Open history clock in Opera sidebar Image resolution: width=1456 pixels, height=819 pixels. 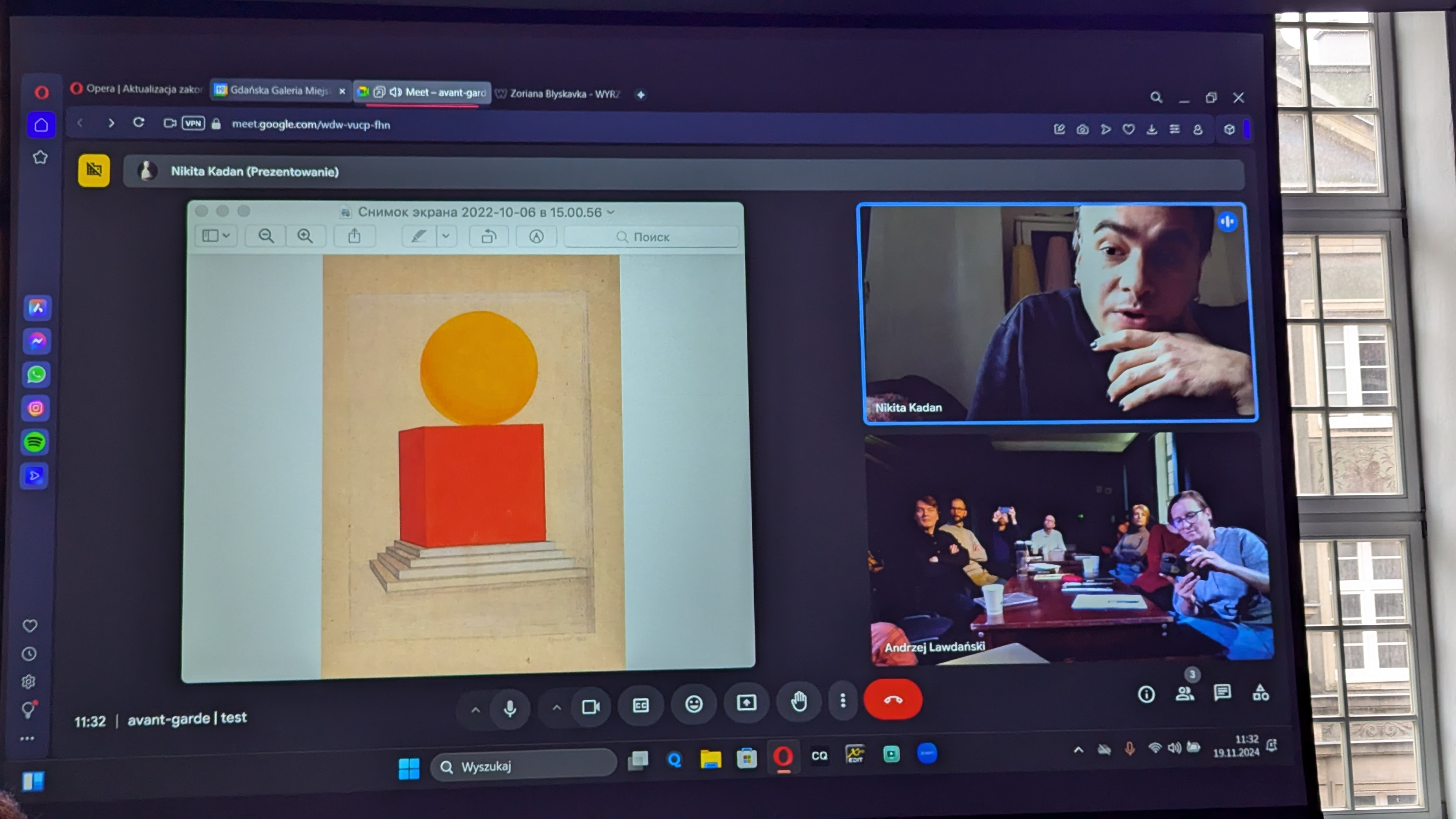[x=29, y=654]
